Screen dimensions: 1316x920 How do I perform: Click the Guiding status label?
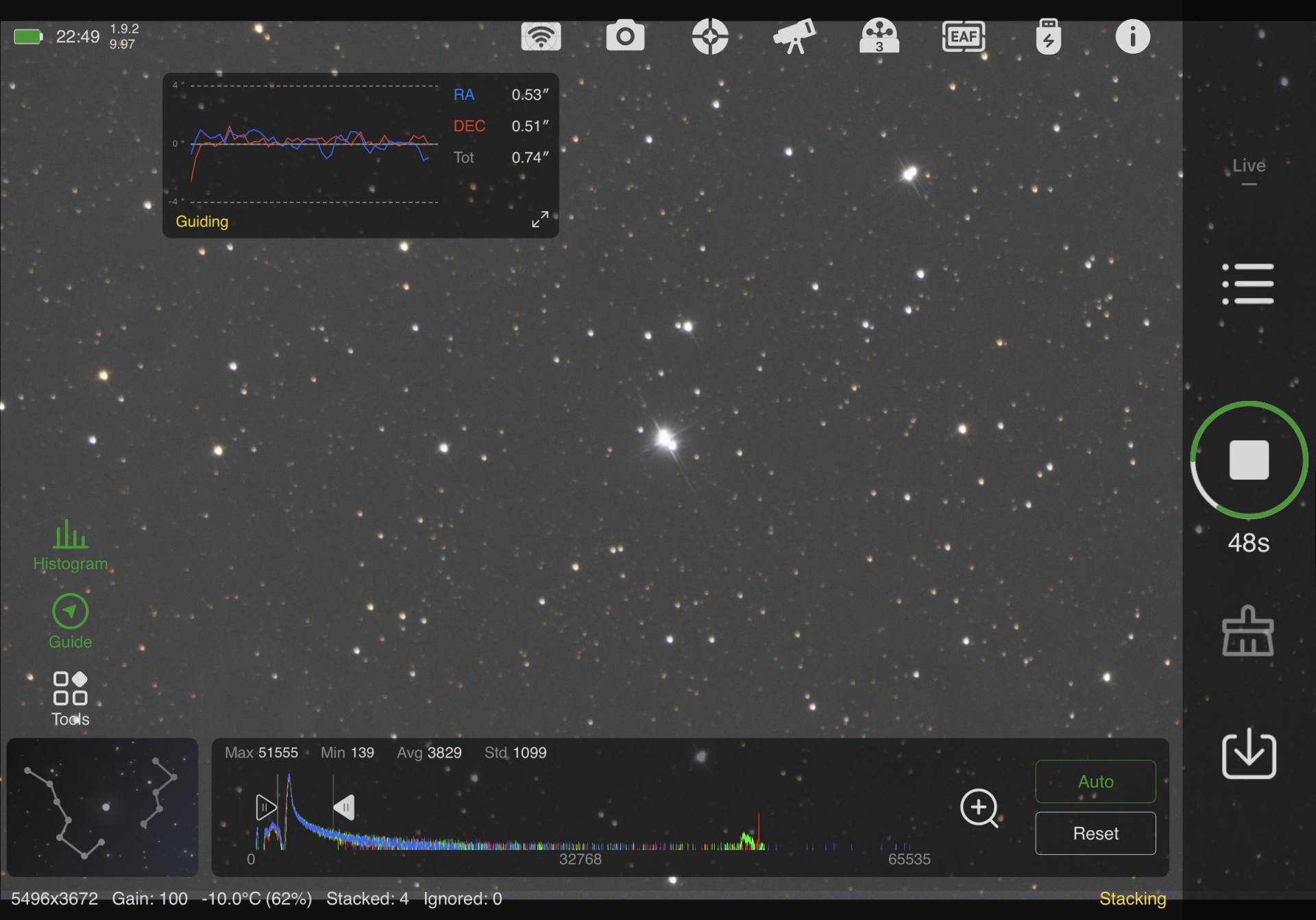(x=202, y=221)
